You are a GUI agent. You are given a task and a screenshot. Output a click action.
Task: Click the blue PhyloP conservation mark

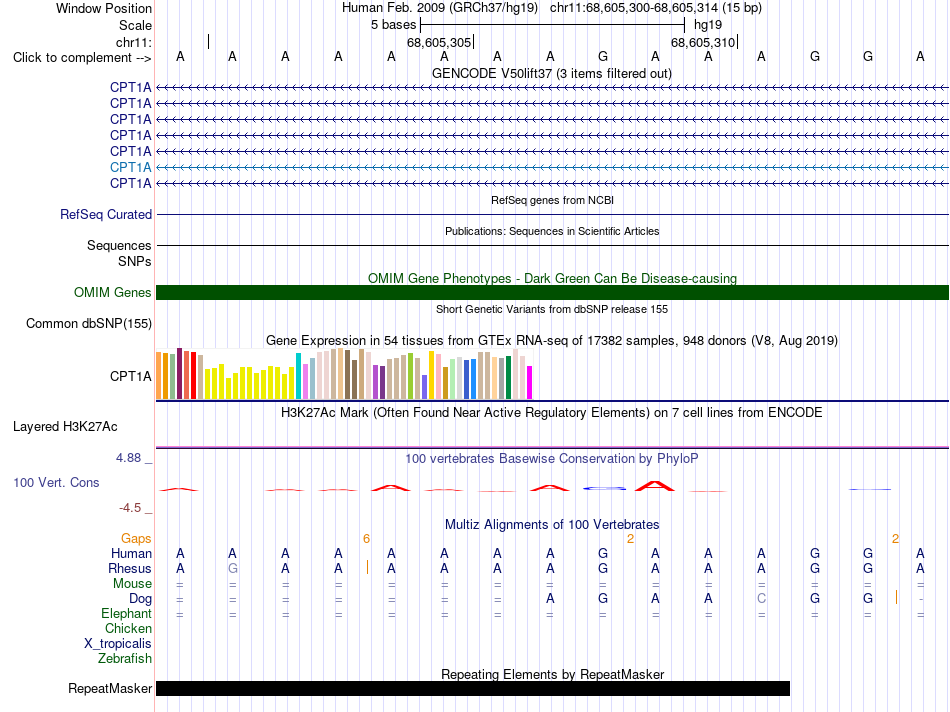[x=604, y=488]
